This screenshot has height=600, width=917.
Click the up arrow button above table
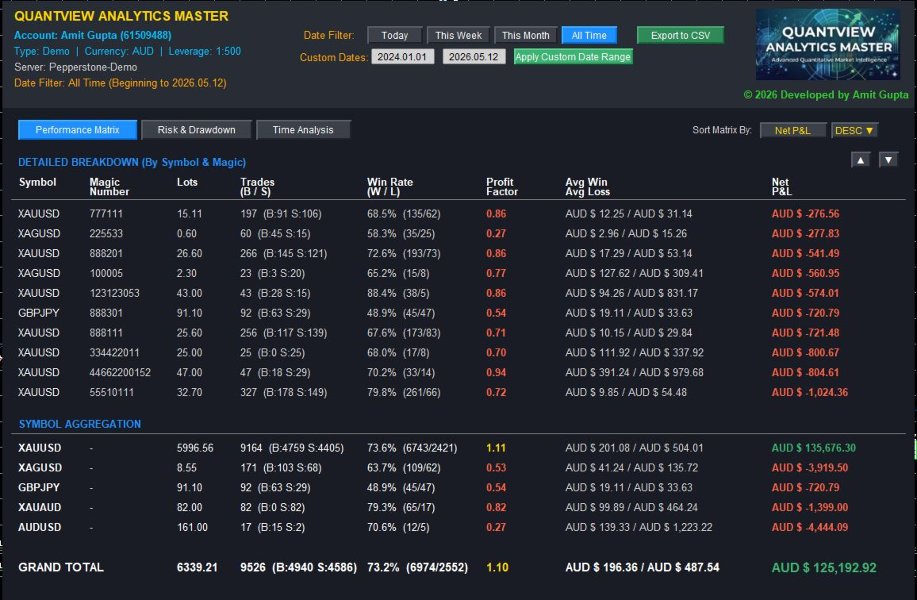(x=860, y=160)
